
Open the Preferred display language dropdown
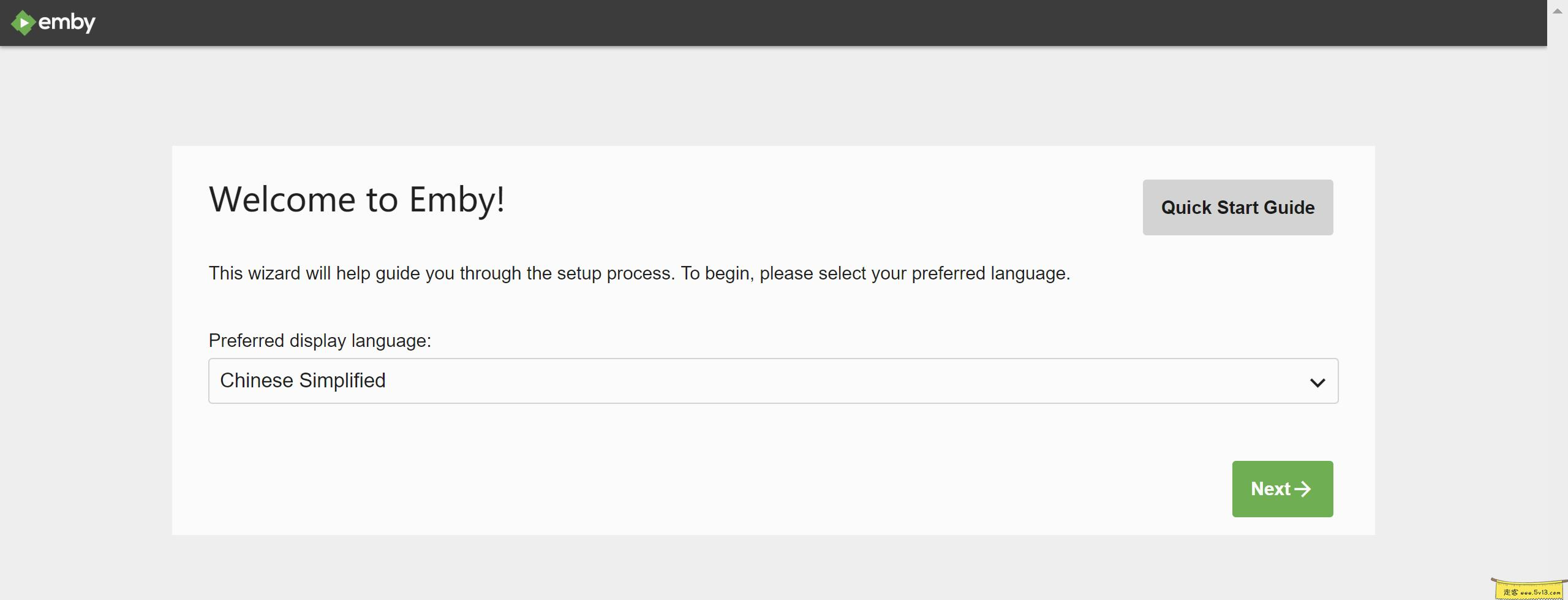click(x=773, y=381)
